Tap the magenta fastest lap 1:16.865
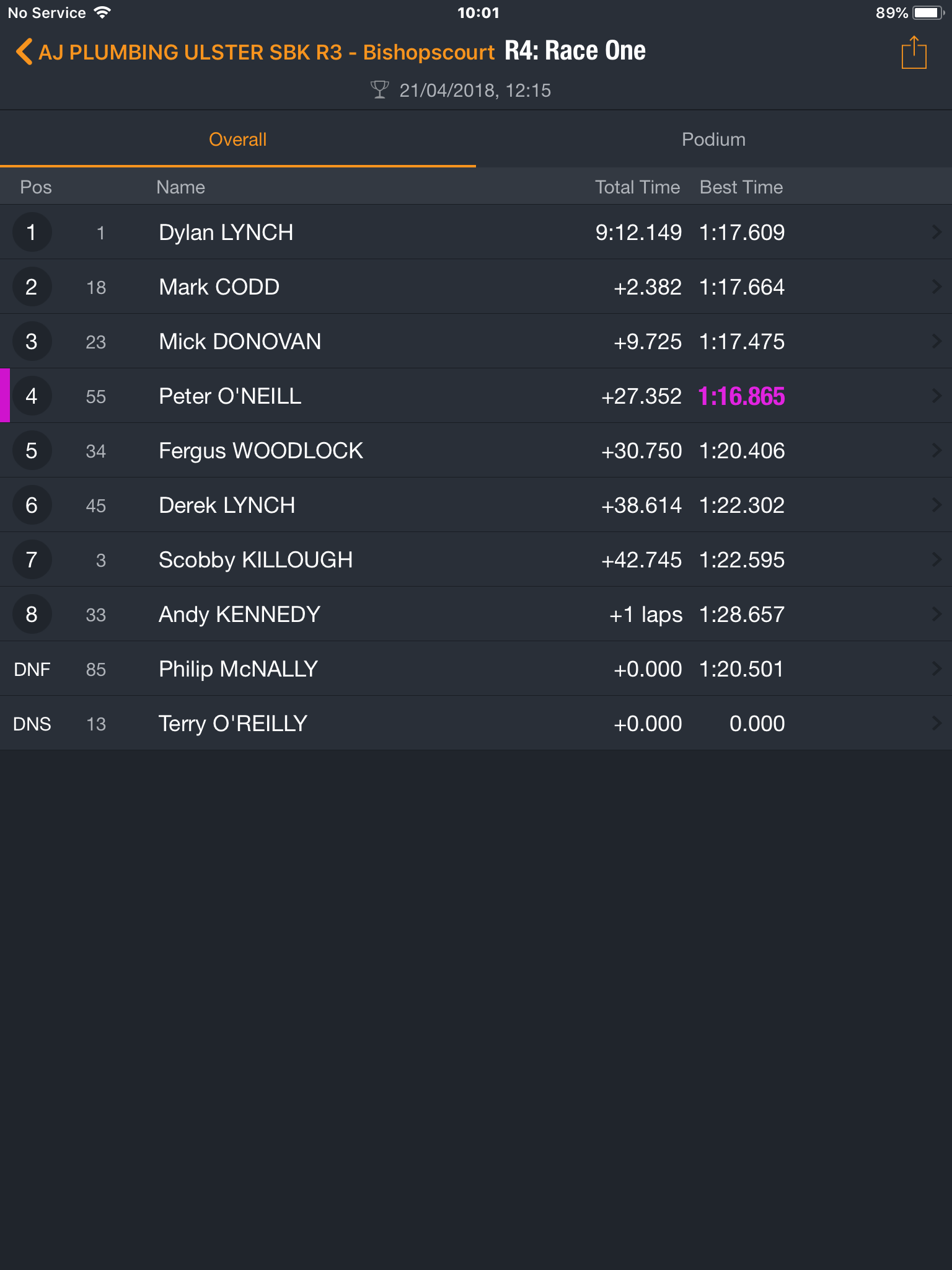The width and height of the screenshot is (952, 1270). coord(741,396)
